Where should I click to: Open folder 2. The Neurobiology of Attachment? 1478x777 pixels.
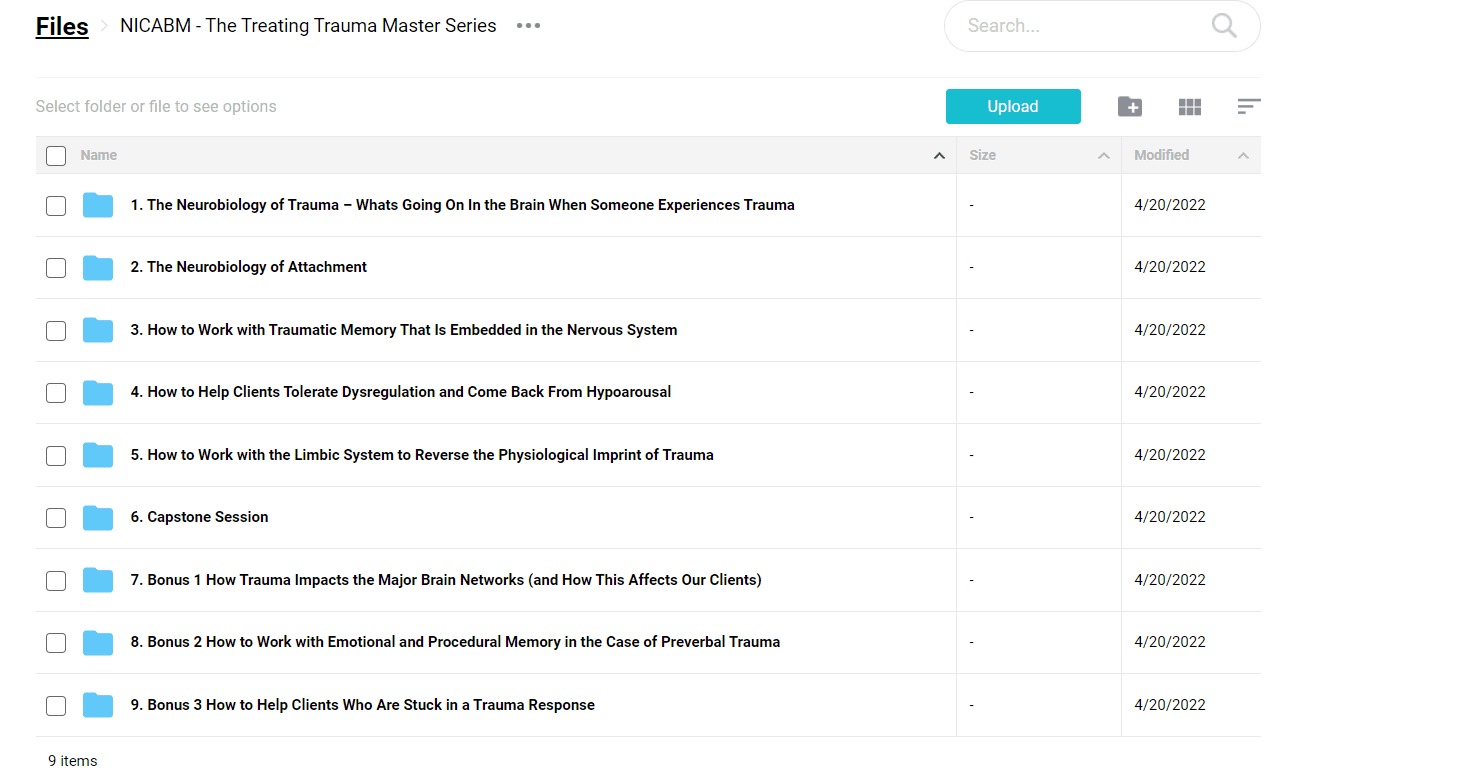click(248, 267)
